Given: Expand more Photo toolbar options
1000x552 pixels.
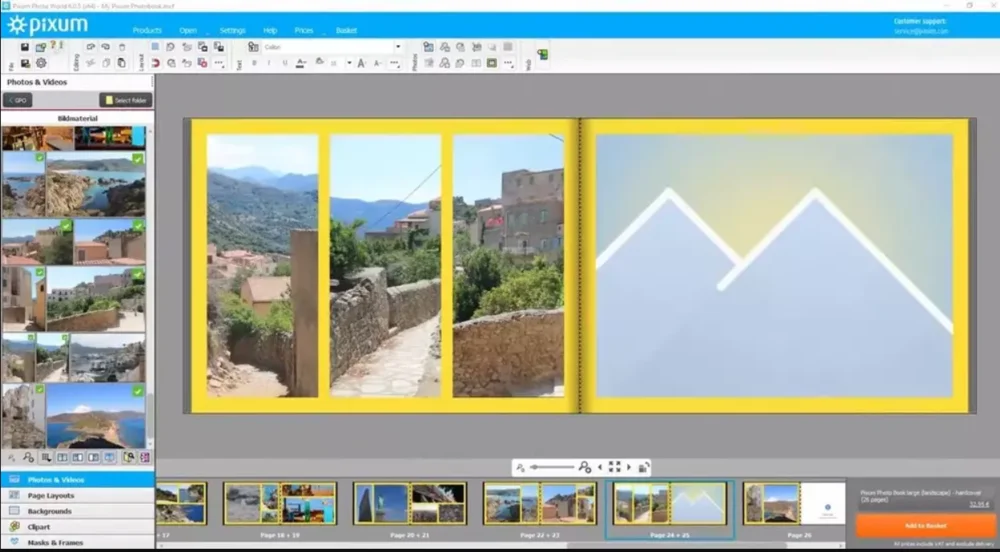Looking at the screenshot, I should tap(509, 63).
